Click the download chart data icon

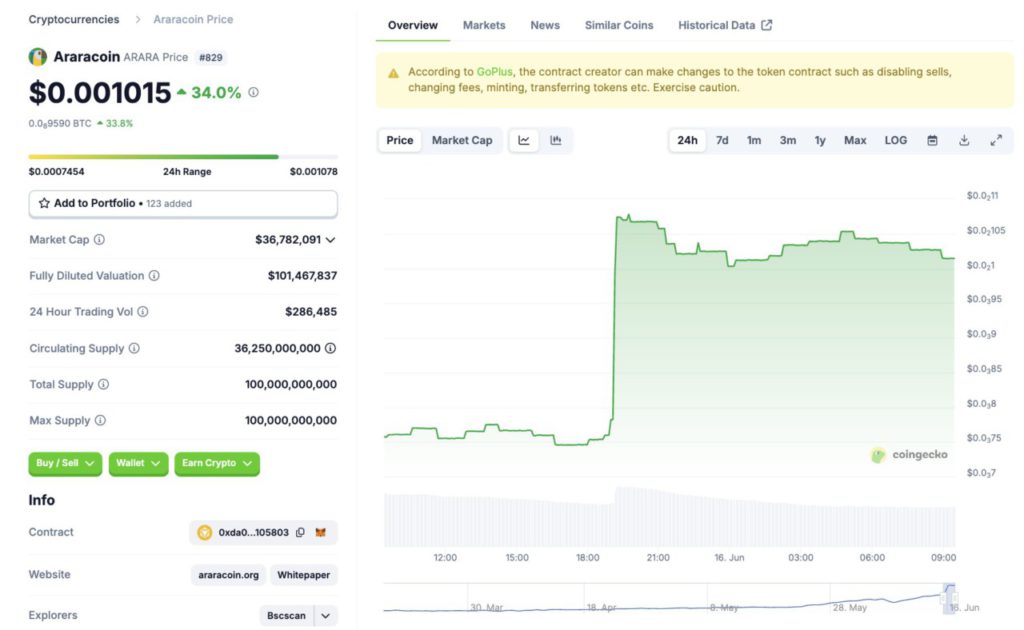coord(964,140)
